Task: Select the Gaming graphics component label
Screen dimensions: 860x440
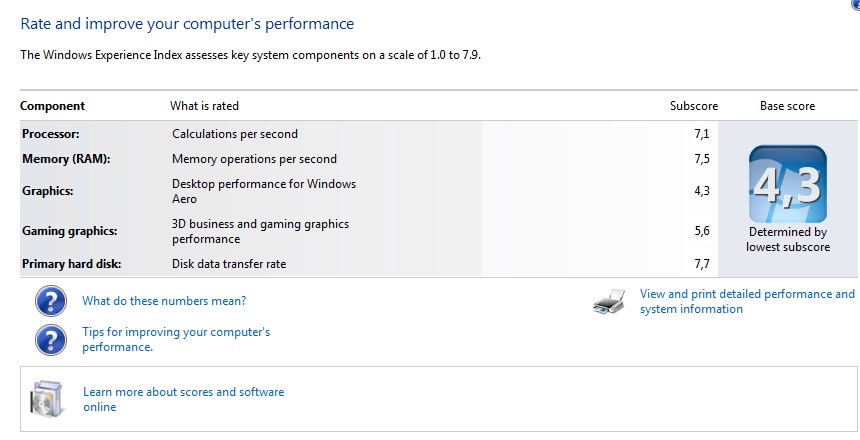Action: point(70,231)
